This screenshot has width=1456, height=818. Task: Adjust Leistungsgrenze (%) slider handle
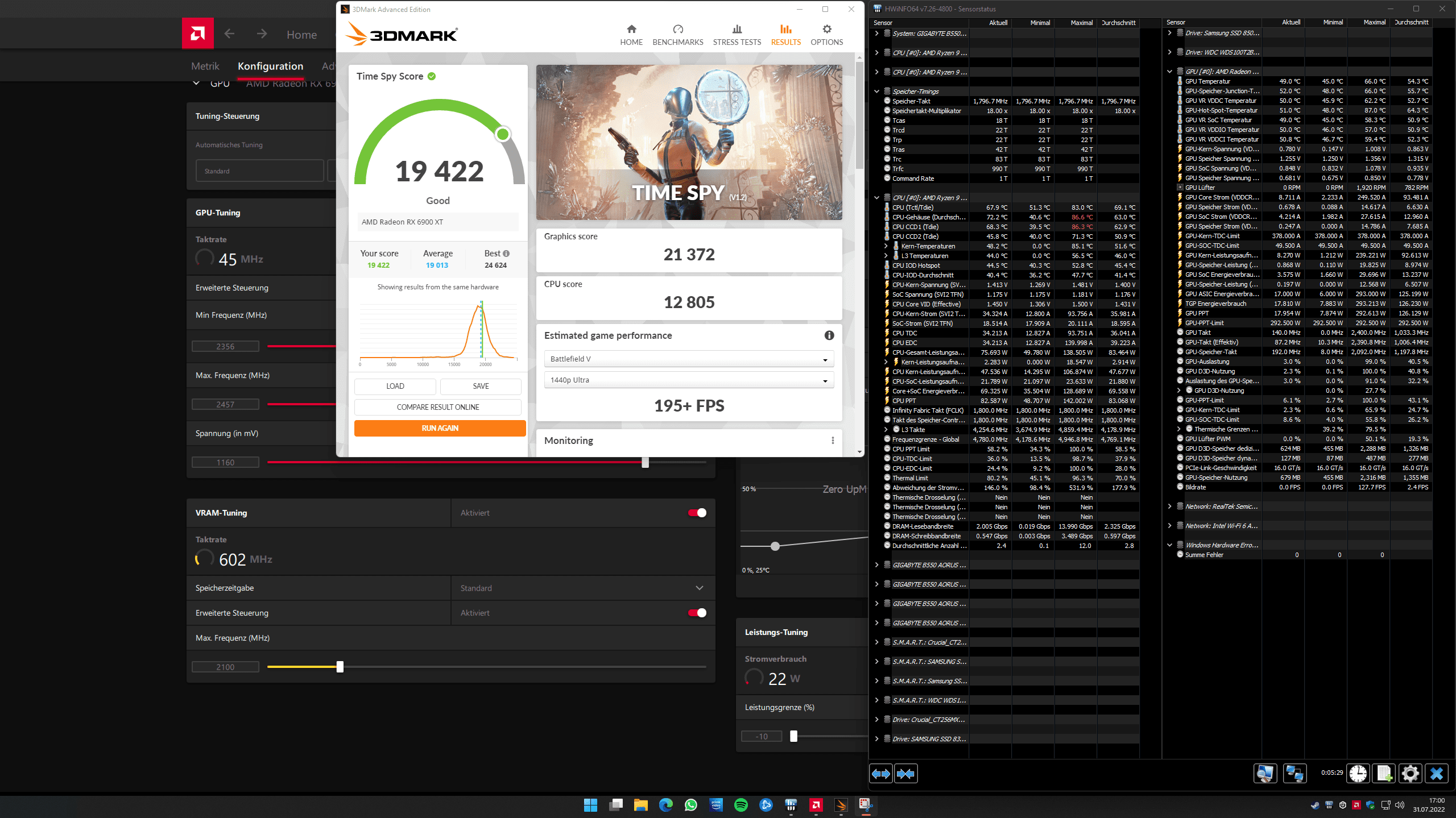(x=793, y=736)
